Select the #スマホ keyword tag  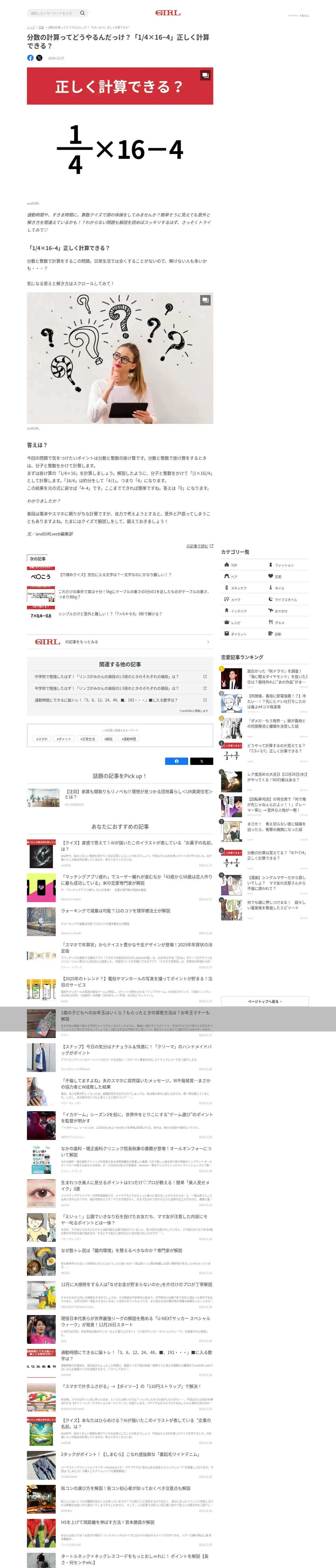pos(42,739)
